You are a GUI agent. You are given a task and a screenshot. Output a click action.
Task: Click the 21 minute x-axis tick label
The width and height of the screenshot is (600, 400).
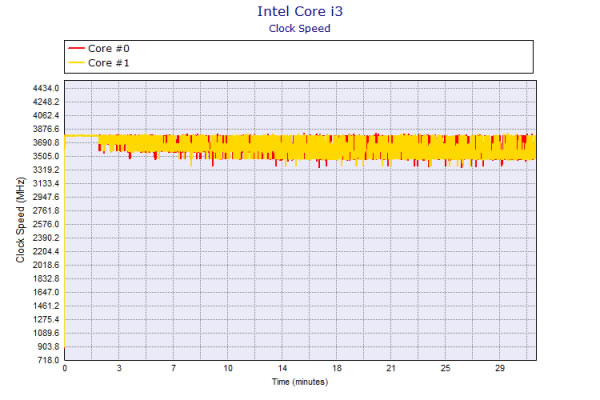(391, 368)
